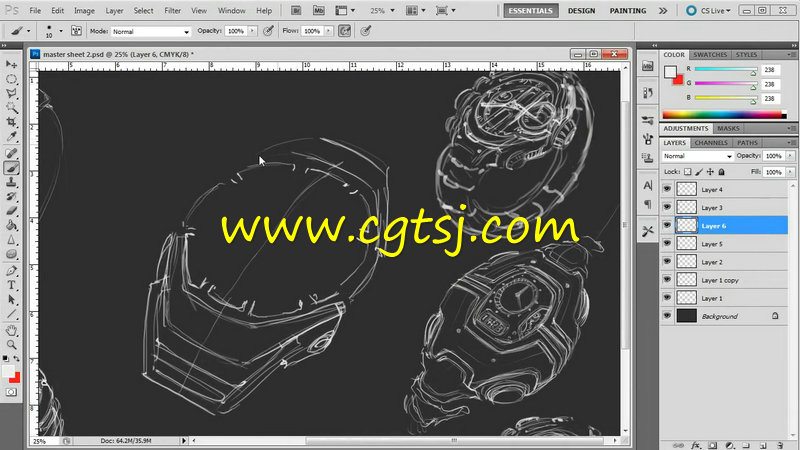Open brush Opacity slider arrow
Viewport: 800px width, 450px height.
tap(253, 31)
